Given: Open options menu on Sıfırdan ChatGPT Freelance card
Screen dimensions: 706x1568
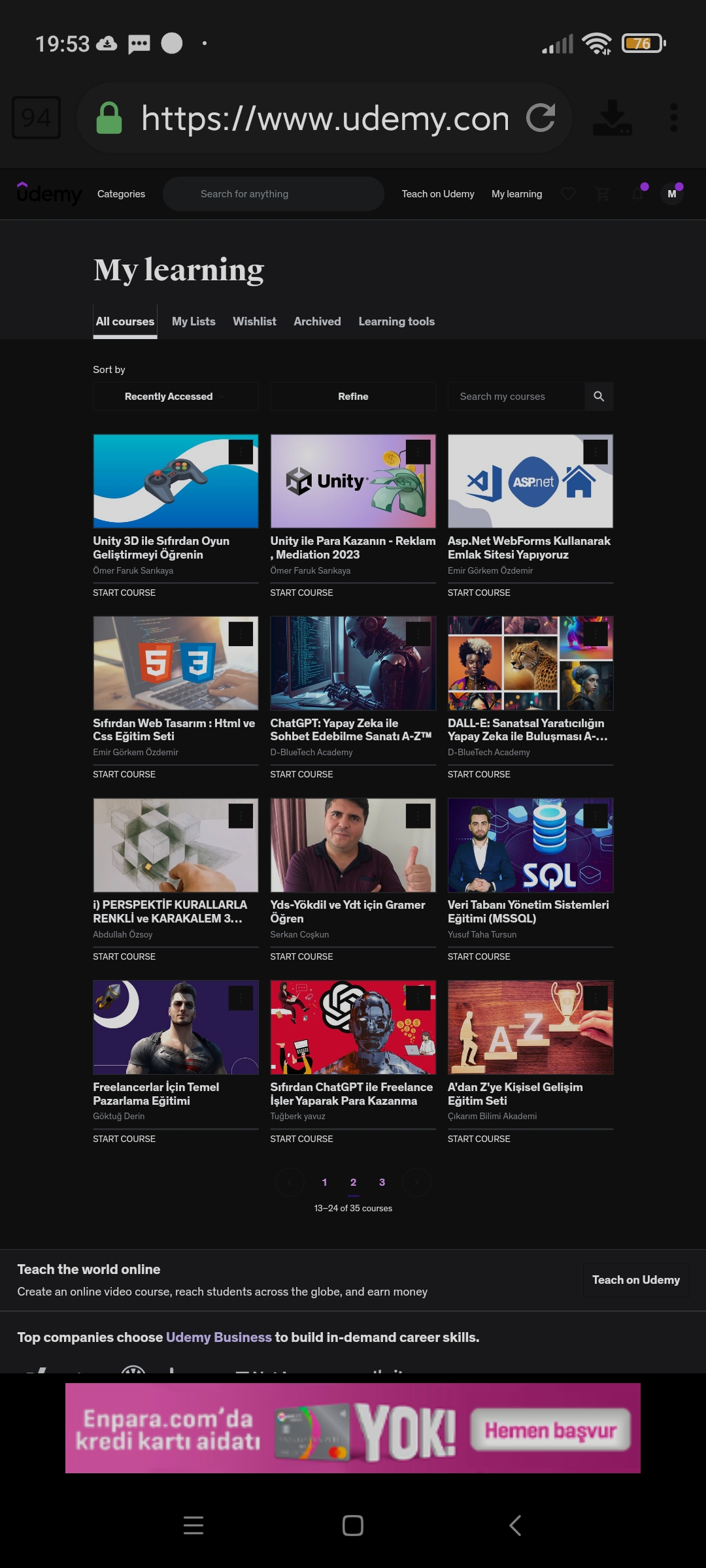Looking at the screenshot, I should pyautogui.click(x=418, y=998).
